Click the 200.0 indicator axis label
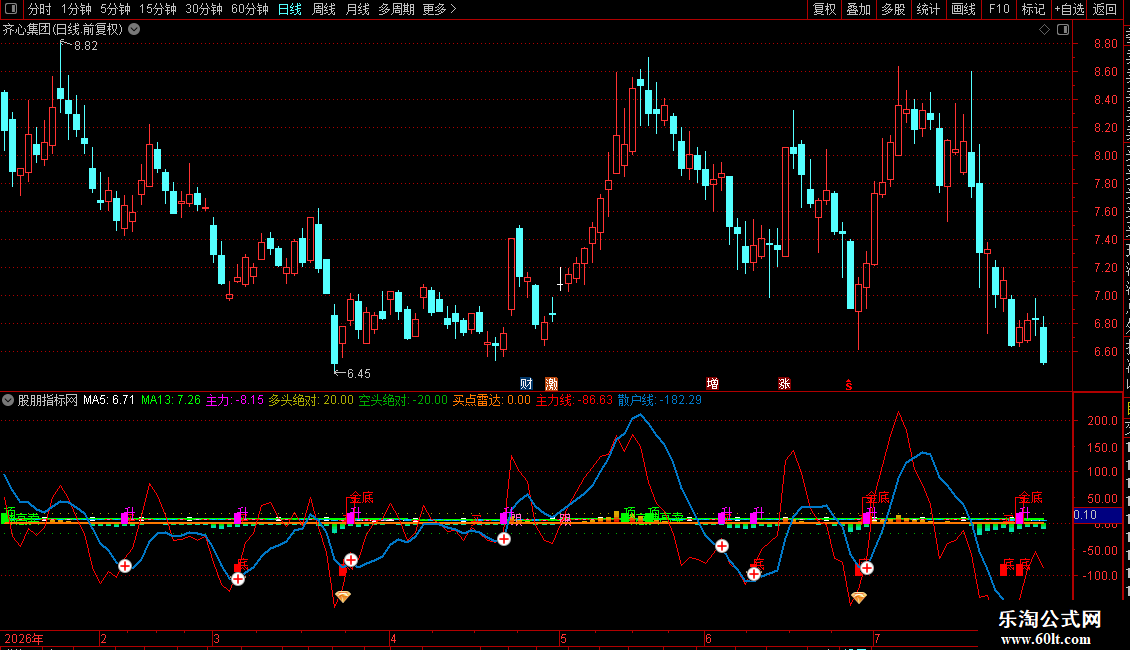 [1103, 421]
